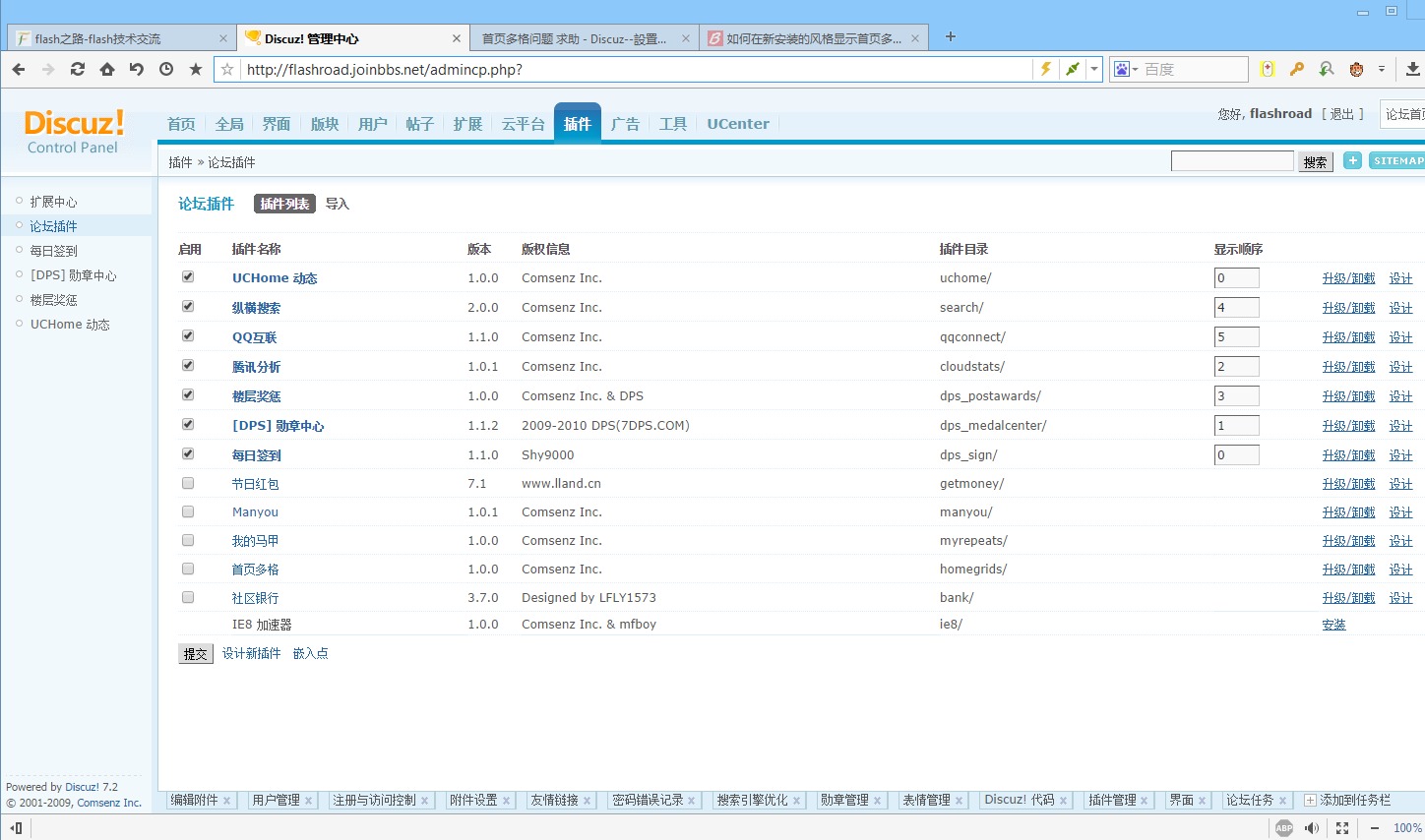Click the AdBlock Plus status icon
This screenshot has width=1425, height=840.
pyautogui.click(x=1284, y=828)
